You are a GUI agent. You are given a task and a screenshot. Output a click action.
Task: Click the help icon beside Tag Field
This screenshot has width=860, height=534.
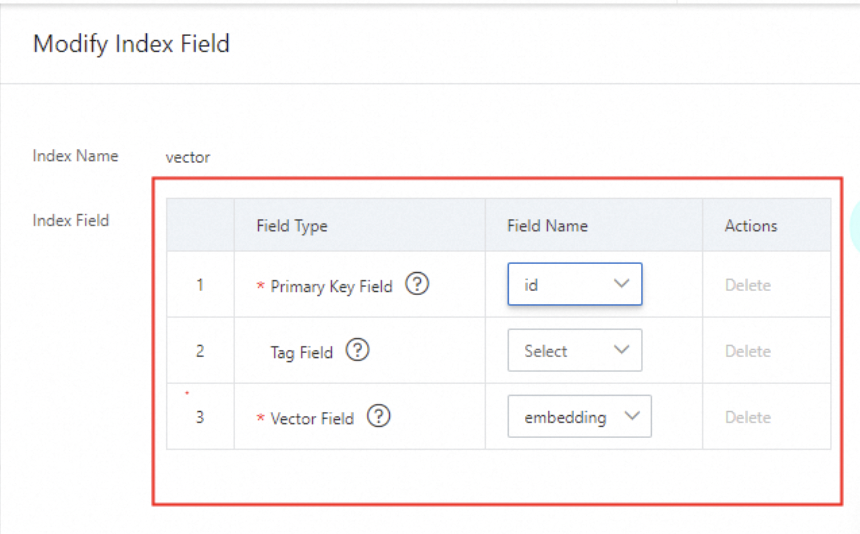357,351
